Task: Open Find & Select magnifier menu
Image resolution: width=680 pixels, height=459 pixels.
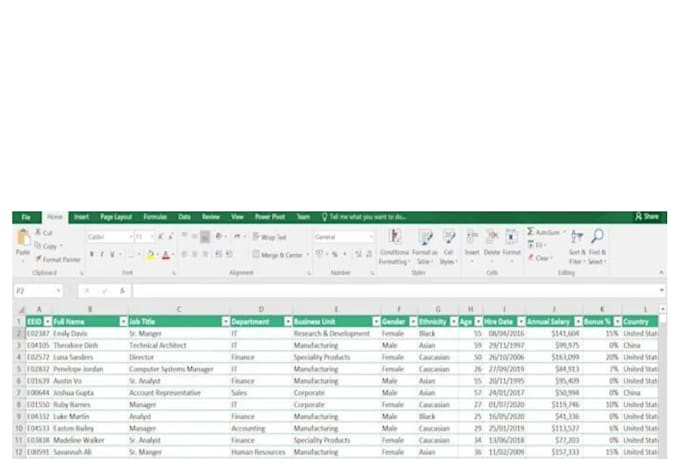Action: tap(597, 246)
